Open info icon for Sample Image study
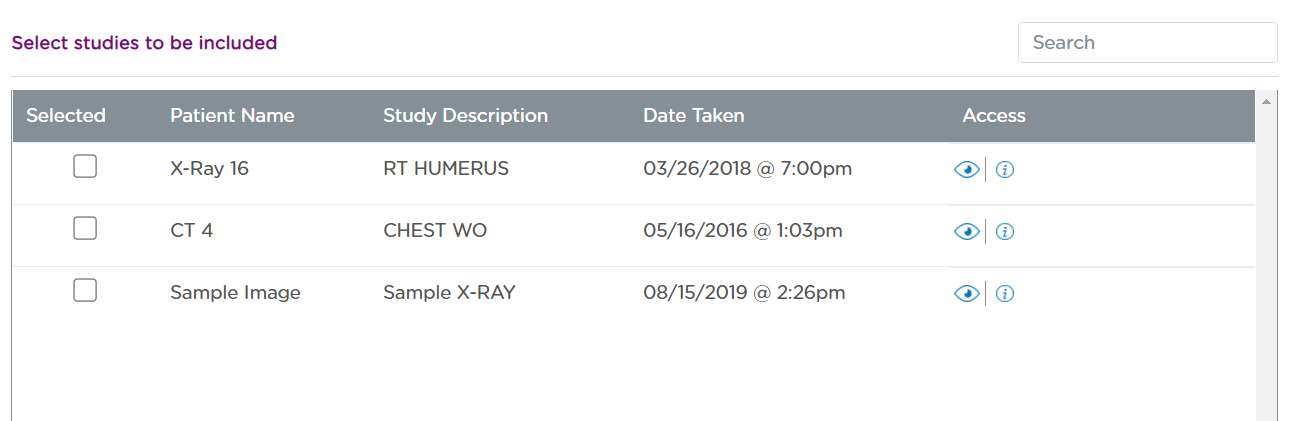1293x421 pixels. pos(1006,294)
